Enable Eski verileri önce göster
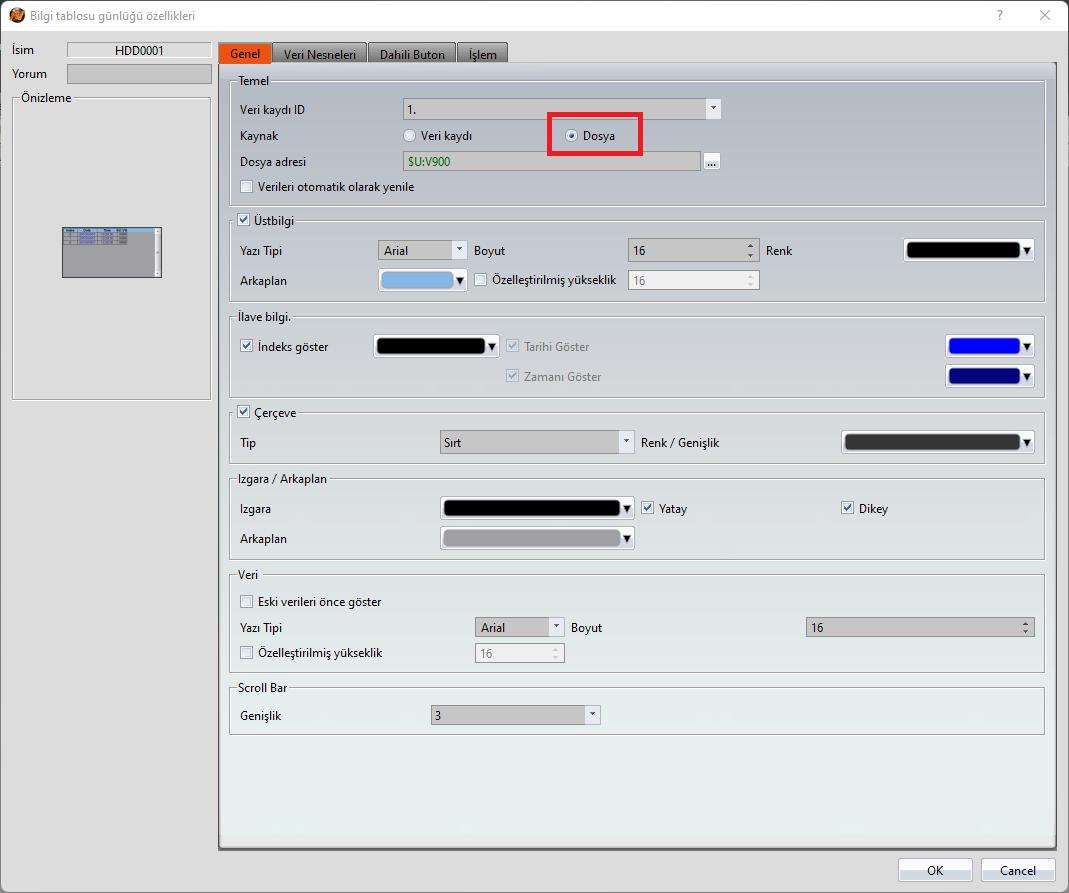Image resolution: width=1069 pixels, height=893 pixels. coord(247,602)
